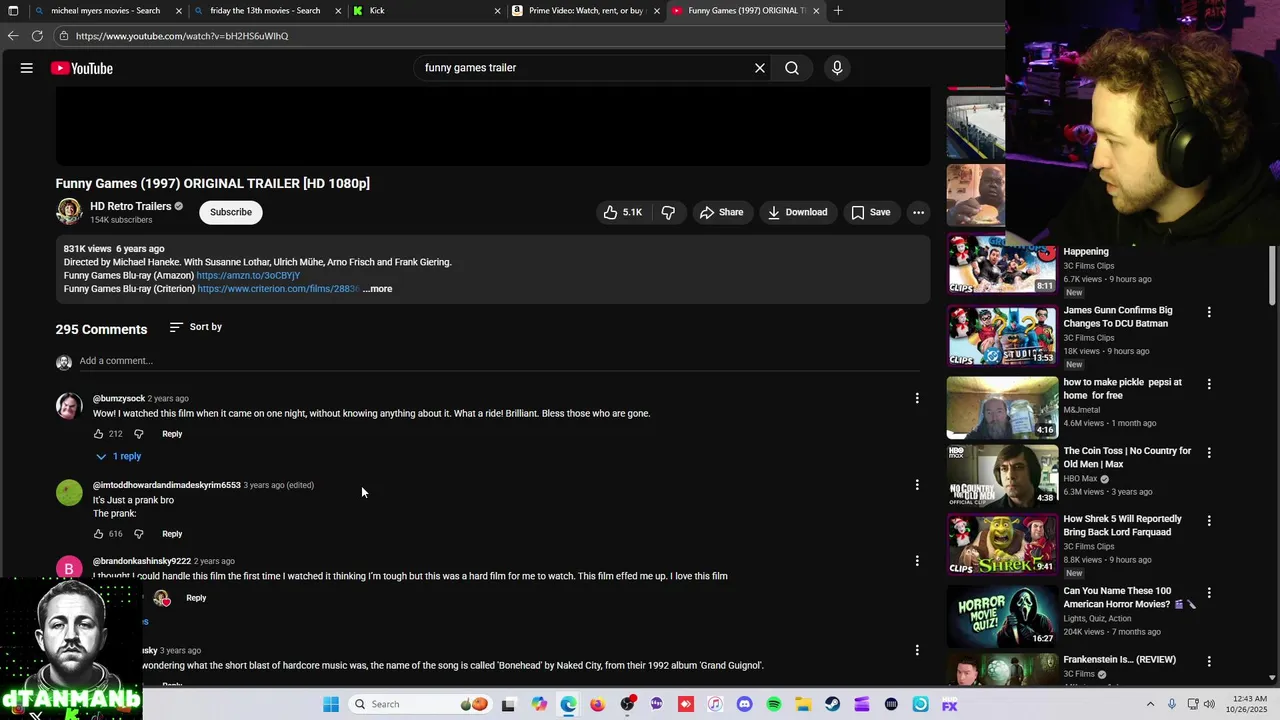1280x720 pixels.
Task: Like the 'It's Just a prank bro' comment
Action: point(98,534)
